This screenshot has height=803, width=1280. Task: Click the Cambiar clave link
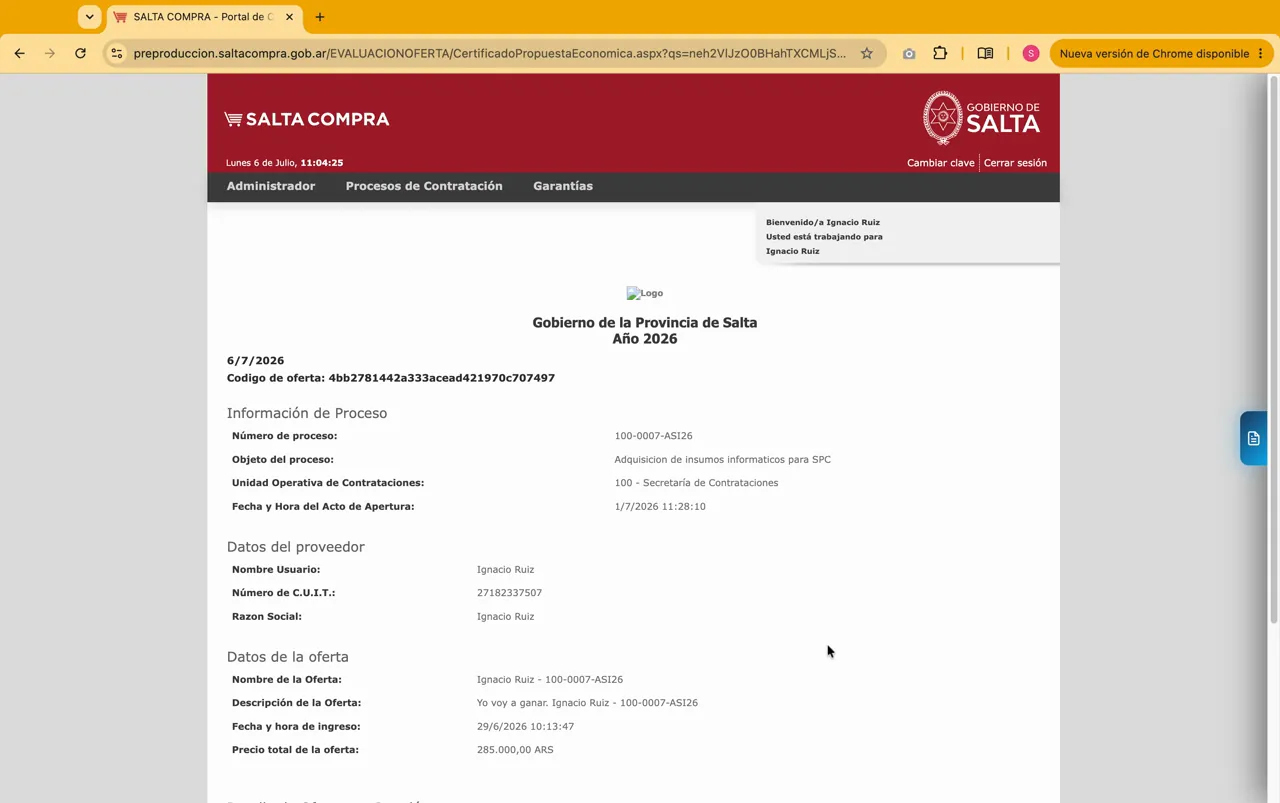pos(940,163)
